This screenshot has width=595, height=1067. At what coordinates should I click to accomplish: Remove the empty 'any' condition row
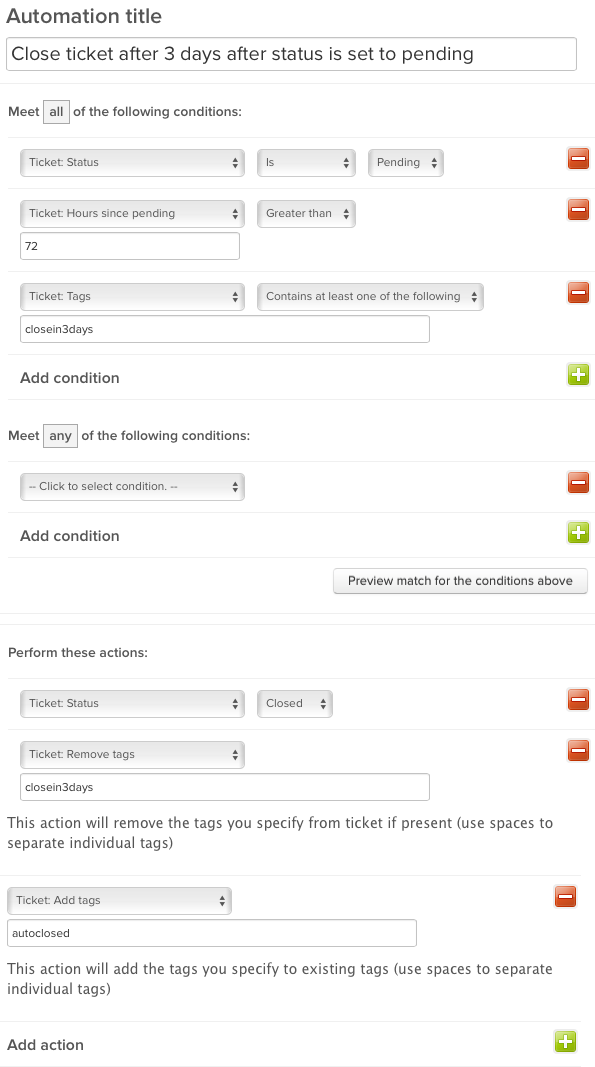pyautogui.click(x=578, y=483)
